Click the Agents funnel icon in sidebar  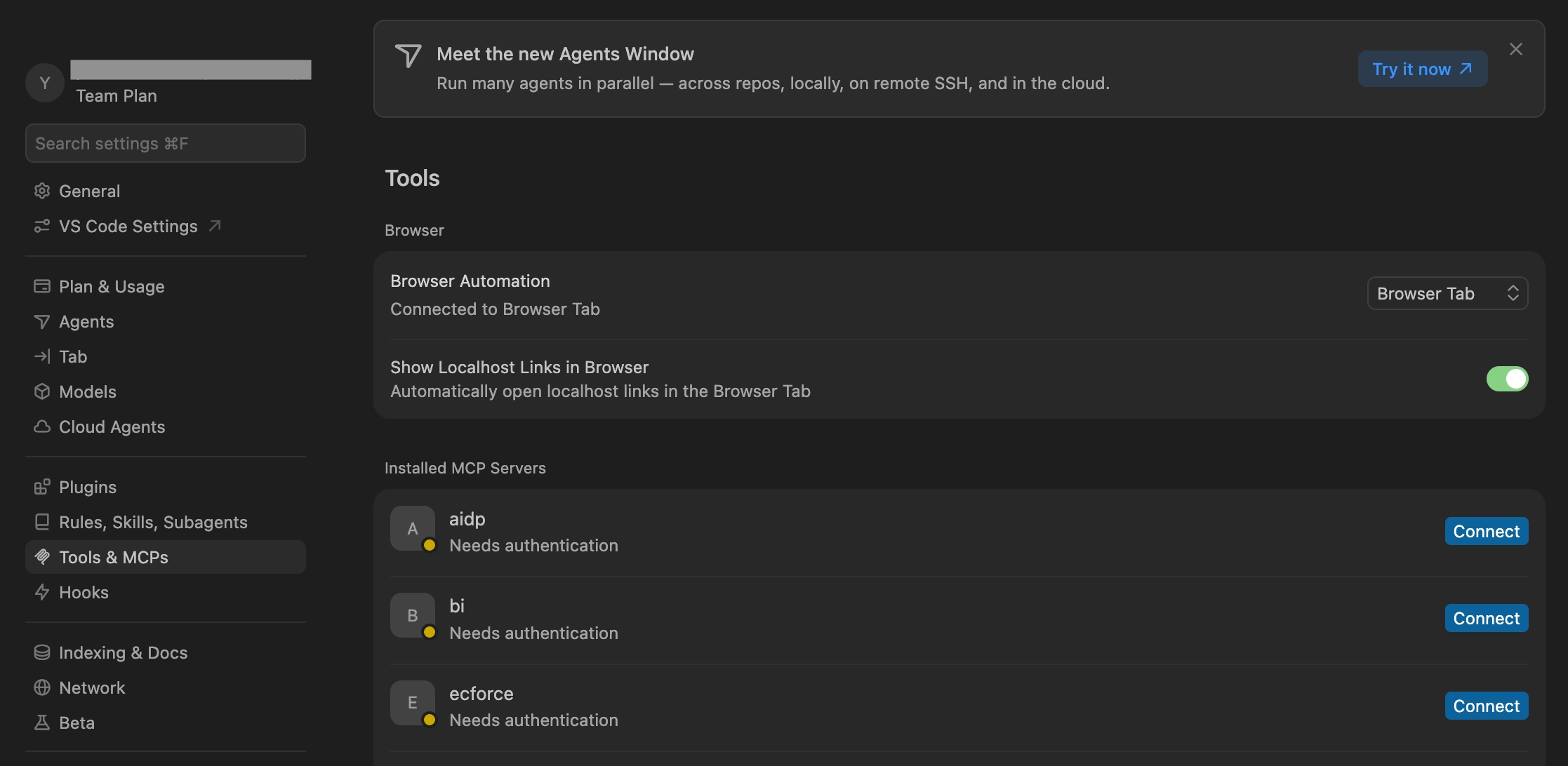[42, 321]
